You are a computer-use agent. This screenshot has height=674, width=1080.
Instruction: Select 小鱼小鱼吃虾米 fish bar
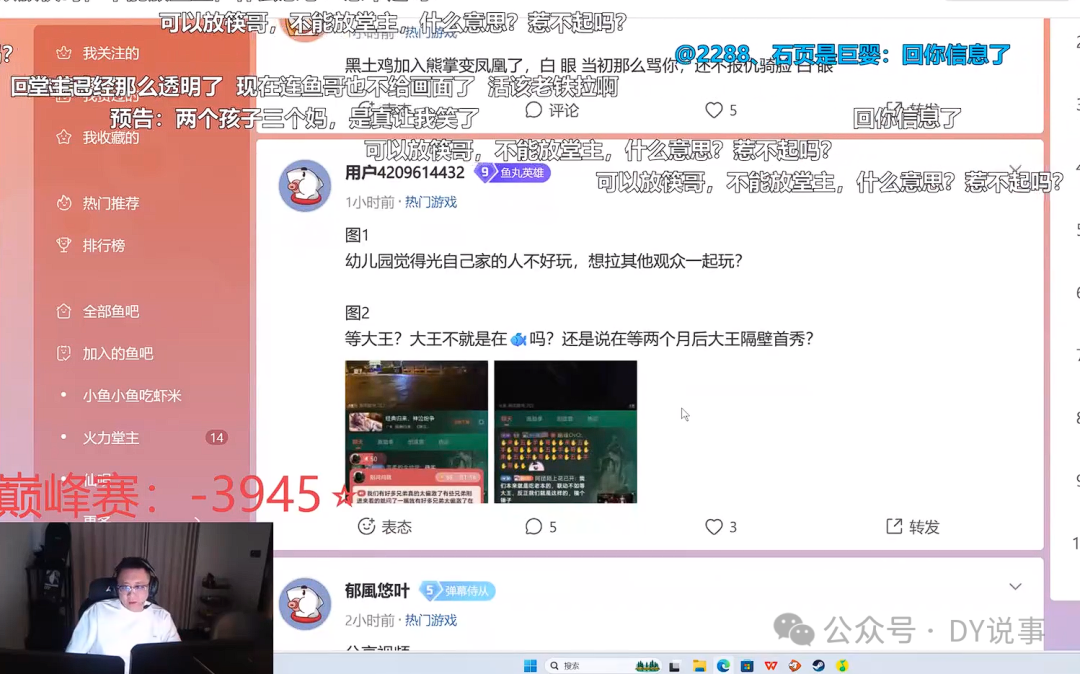132,395
